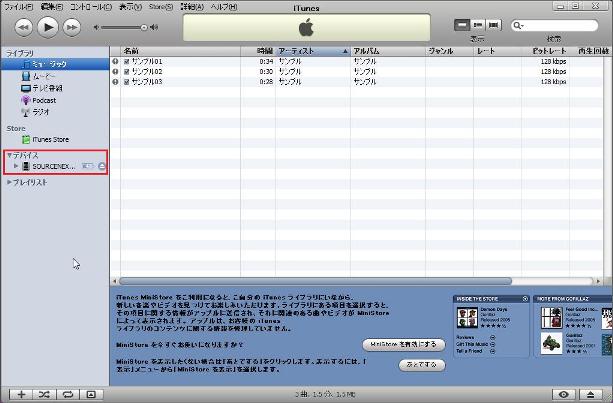
Task: Open the Help (ヘルプ) menu
Action: tap(224, 7)
